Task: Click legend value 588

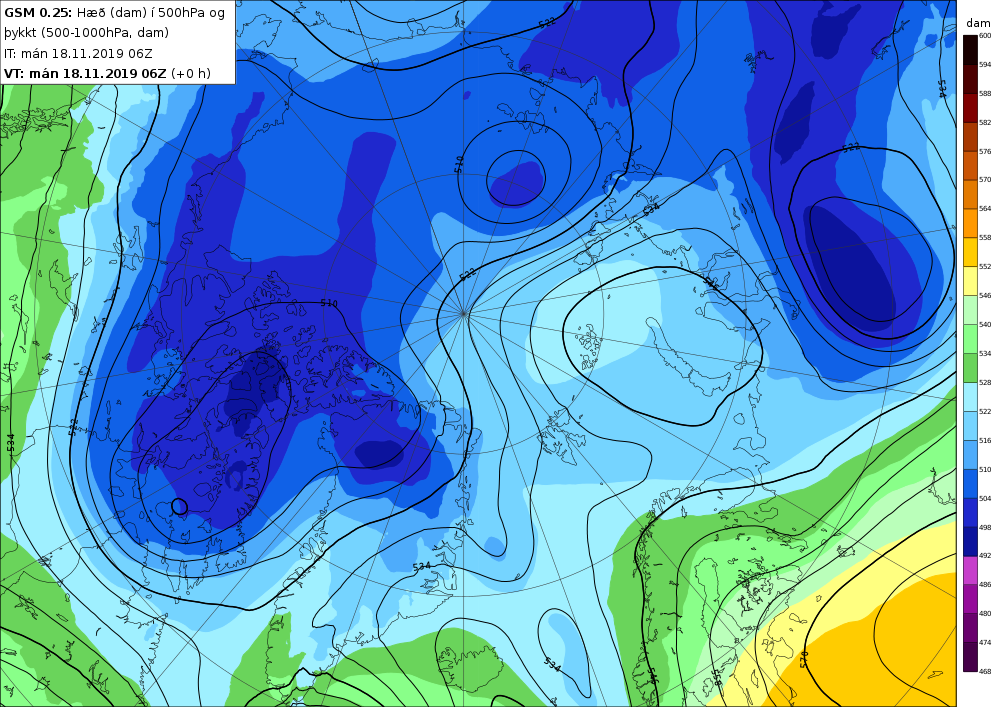Action: click(985, 94)
